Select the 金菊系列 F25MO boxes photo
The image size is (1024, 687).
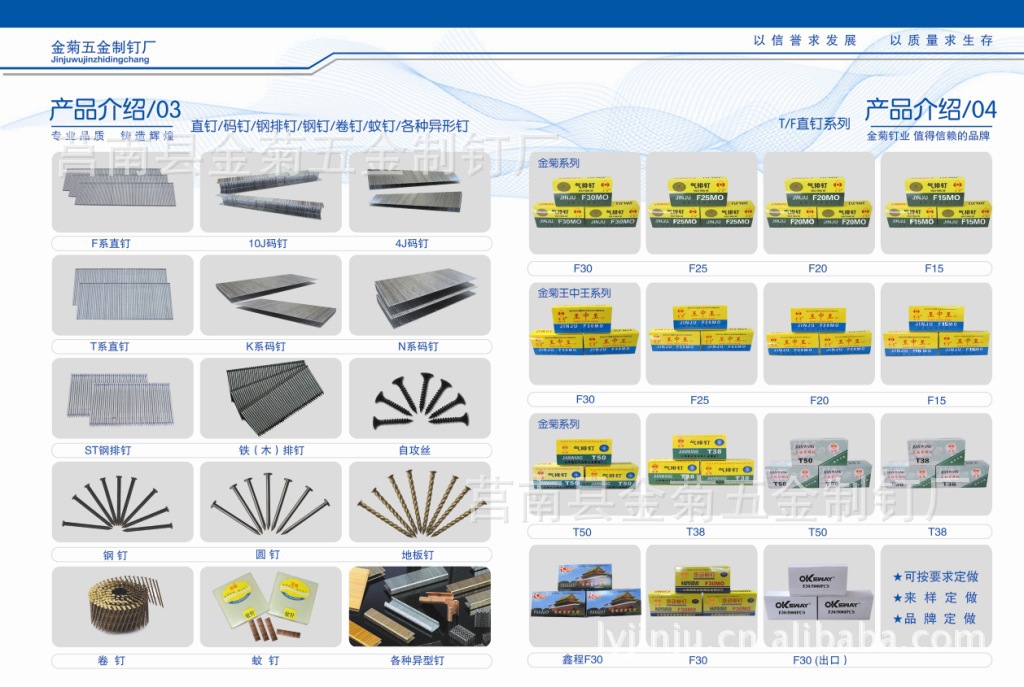click(701, 203)
